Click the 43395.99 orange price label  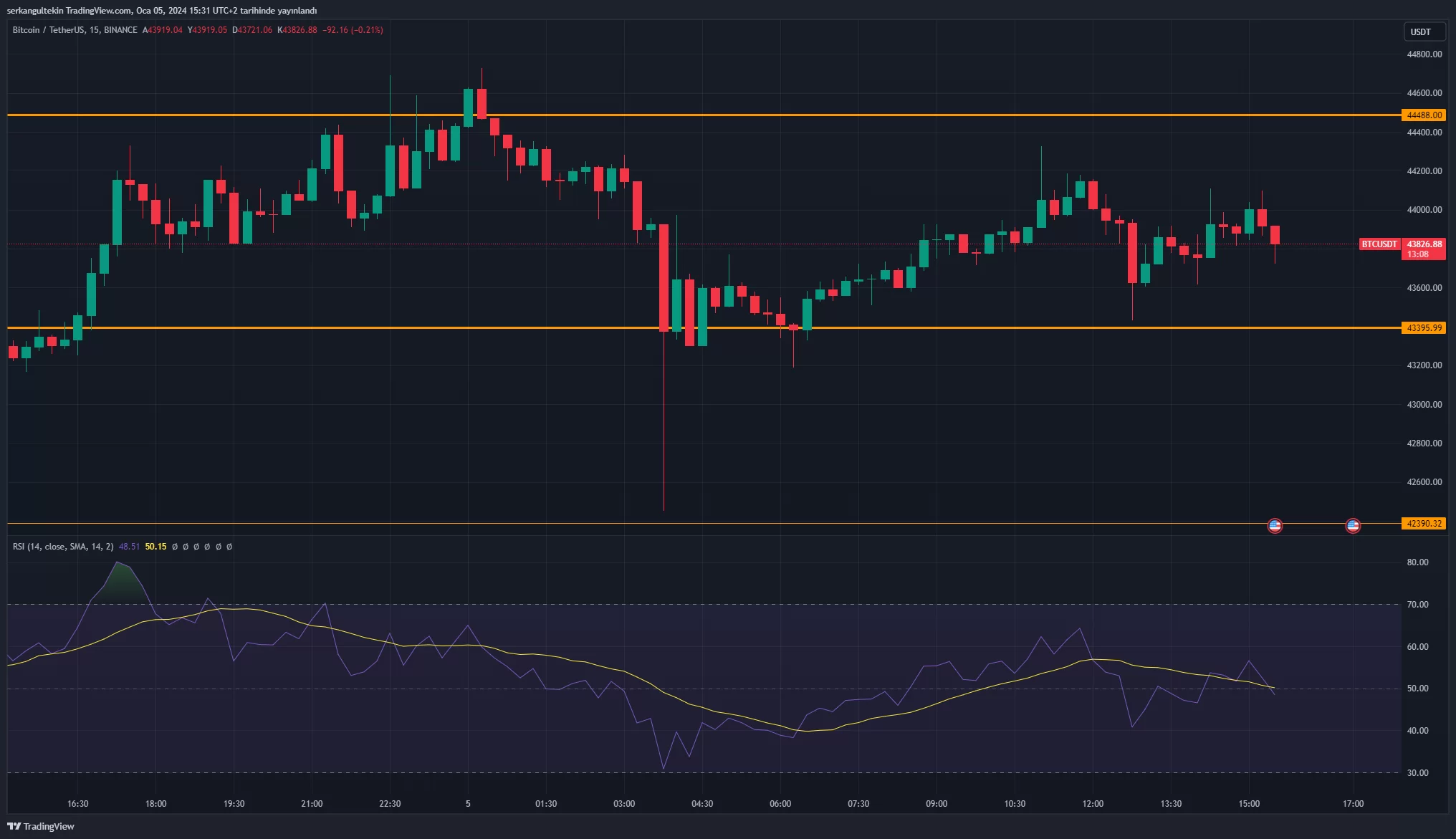1423,327
